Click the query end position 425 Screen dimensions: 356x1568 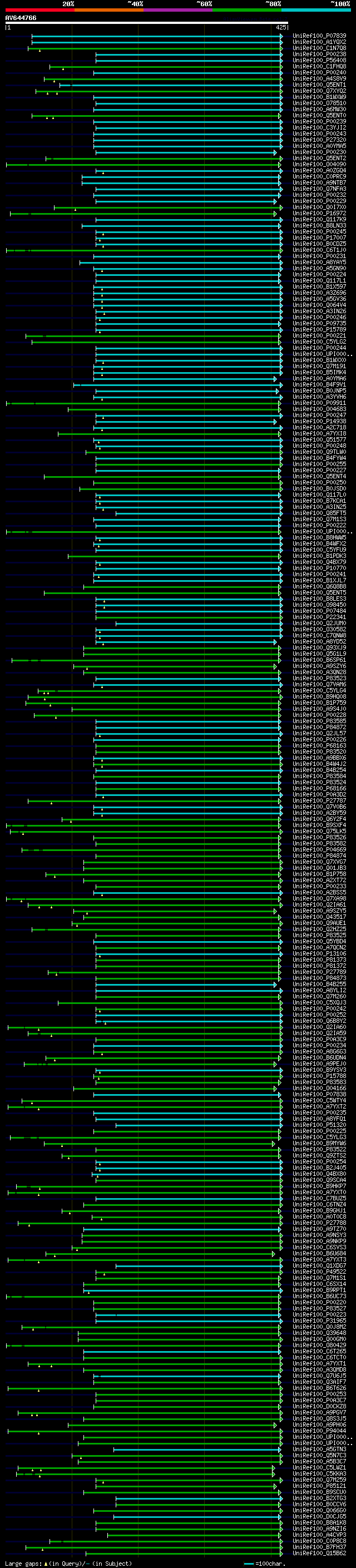tap(280, 28)
